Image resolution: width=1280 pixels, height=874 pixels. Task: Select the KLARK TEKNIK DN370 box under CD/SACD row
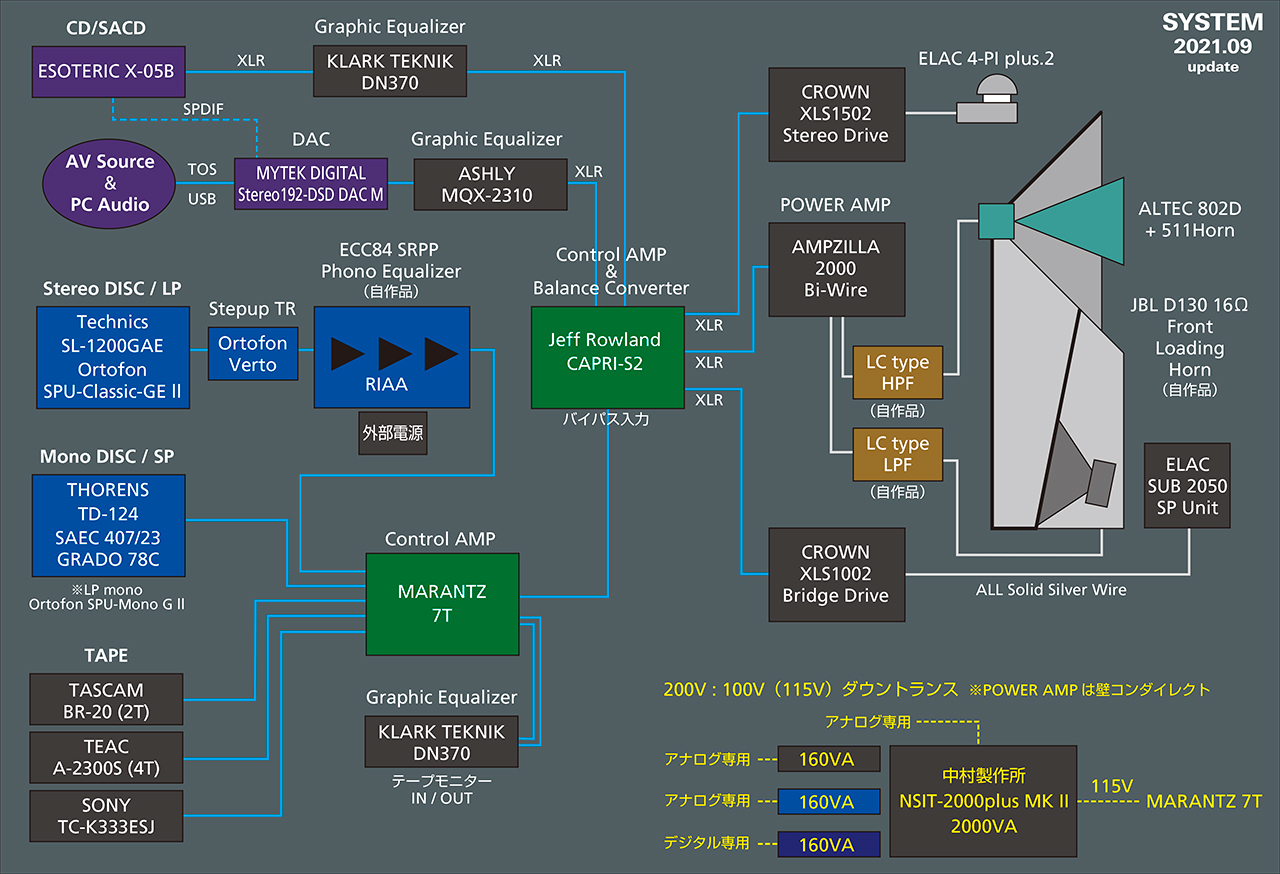pyautogui.click(x=390, y=71)
